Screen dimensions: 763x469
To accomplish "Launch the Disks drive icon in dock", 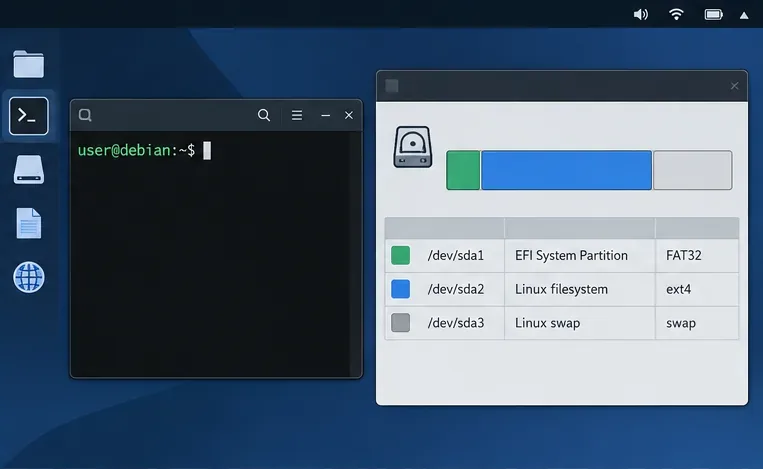I will 29,170.
